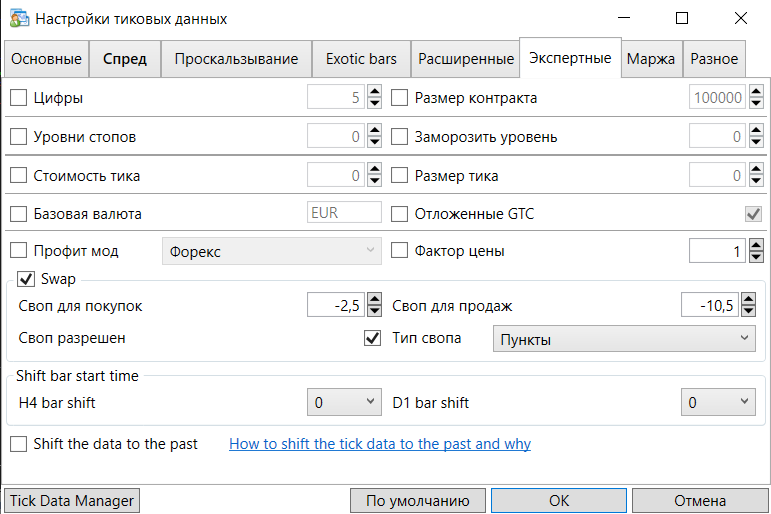Decrease Размер контракта with down arrow

pyautogui.click(x=756, y=103)
